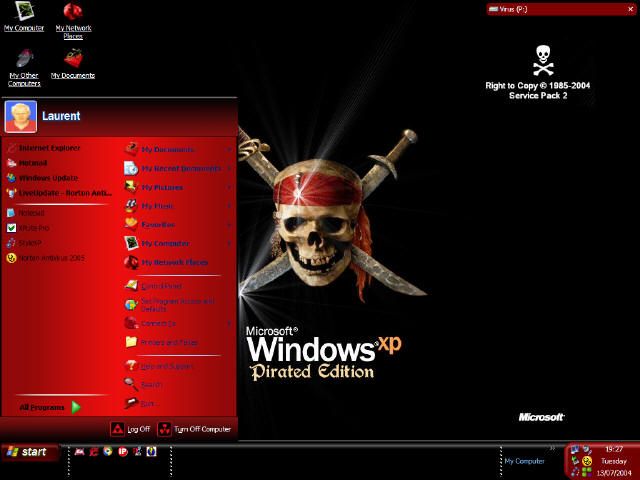The height and width of the screenshot is (480, 640).
Task: Open Set Program Access and Defaults
Action: point(169,305)
